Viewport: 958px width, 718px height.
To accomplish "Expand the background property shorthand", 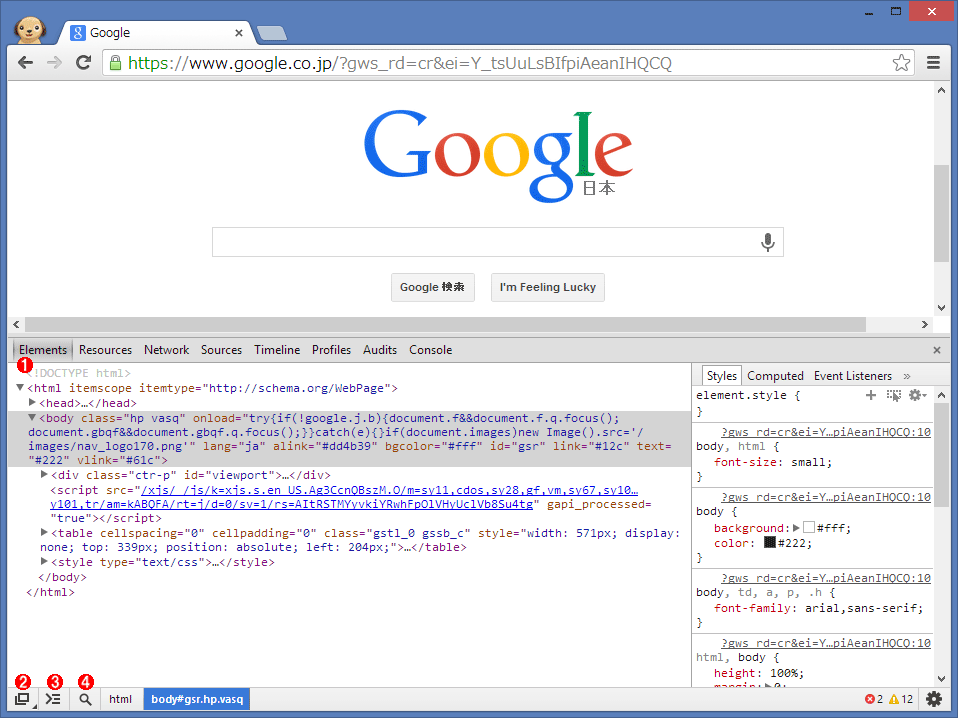I will 796,527.
